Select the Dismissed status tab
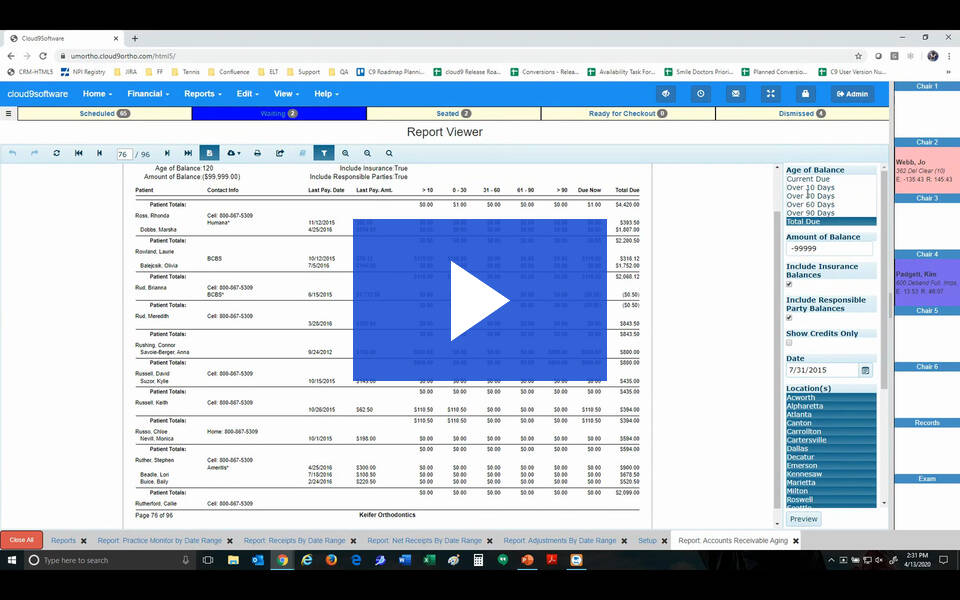This screenshot has width=960, height=600. [x=802, y=113]
